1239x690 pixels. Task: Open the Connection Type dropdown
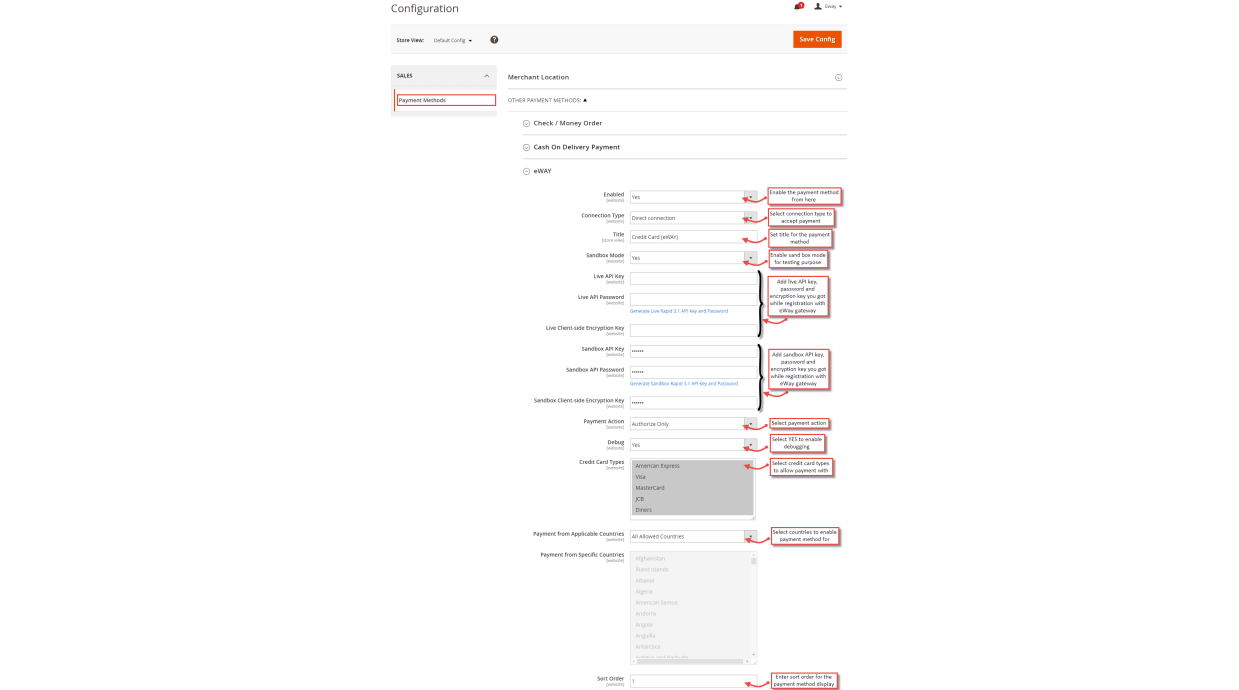[693, 217]
